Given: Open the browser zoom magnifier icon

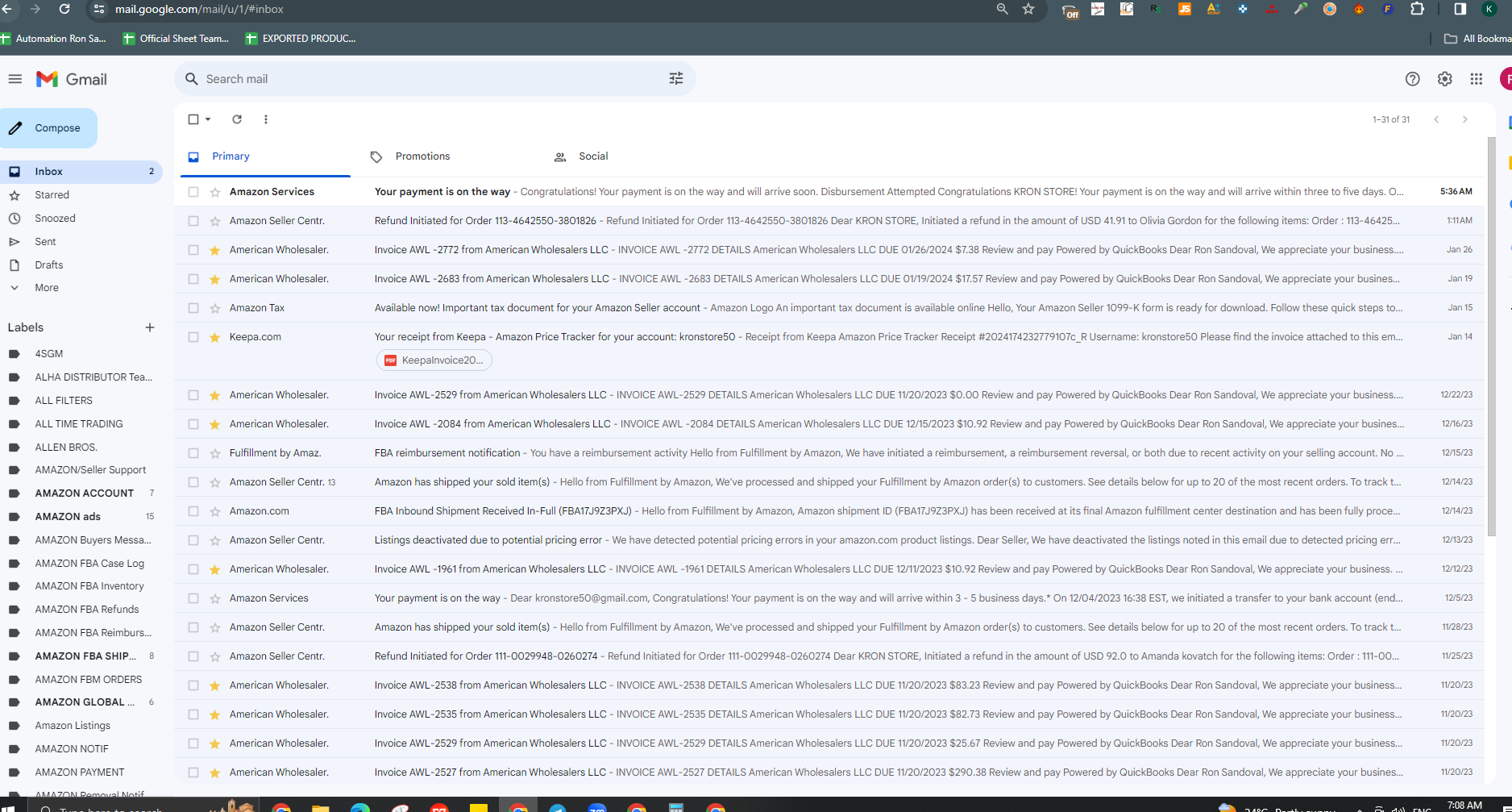Looking at the screenshot, I should [x=1002, y=9].
